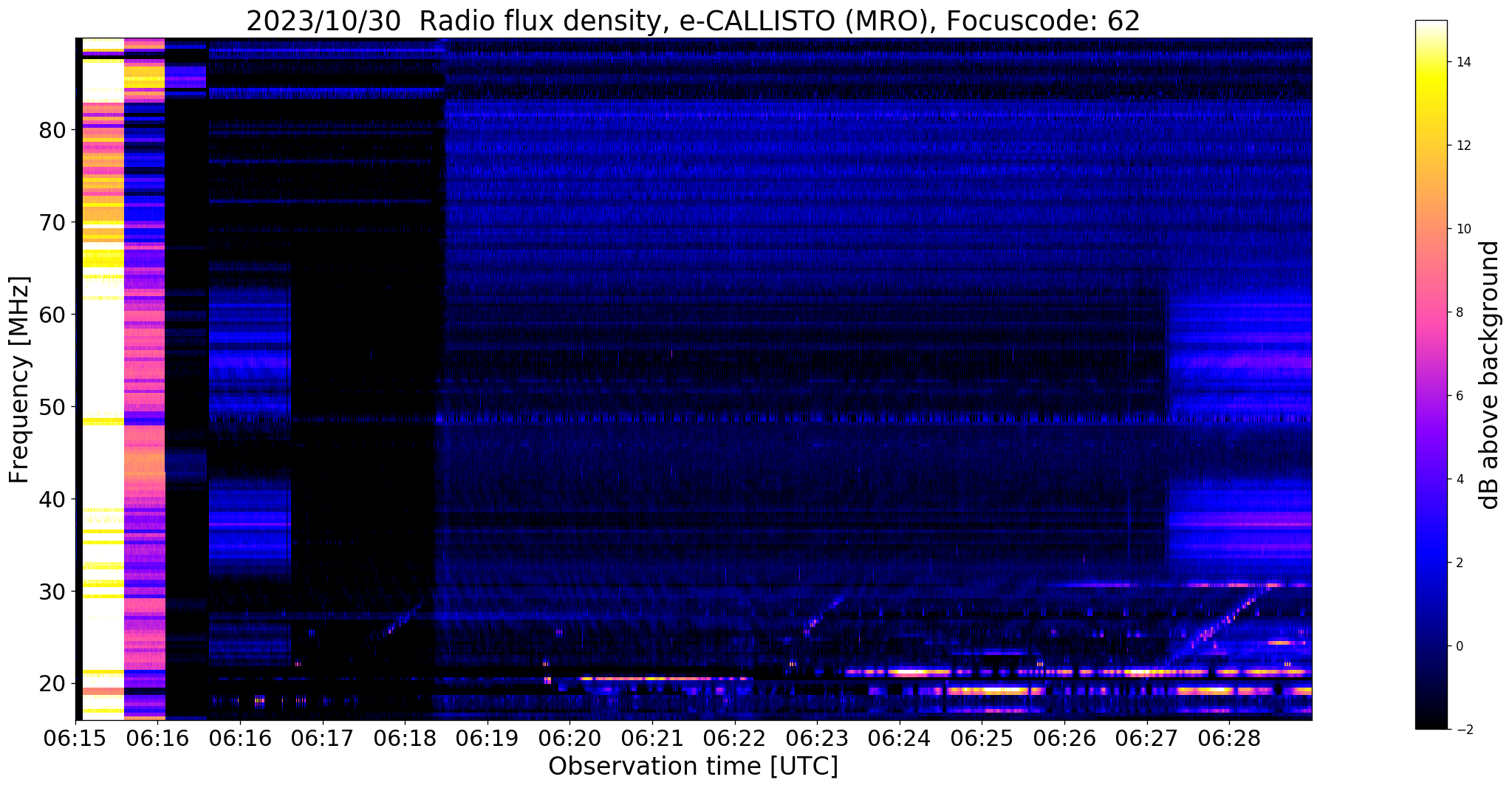Click the 'Observation time [UTC]' axis label
The height and width of the screenshot is (788, 1512).
click(x=693, y=767)
